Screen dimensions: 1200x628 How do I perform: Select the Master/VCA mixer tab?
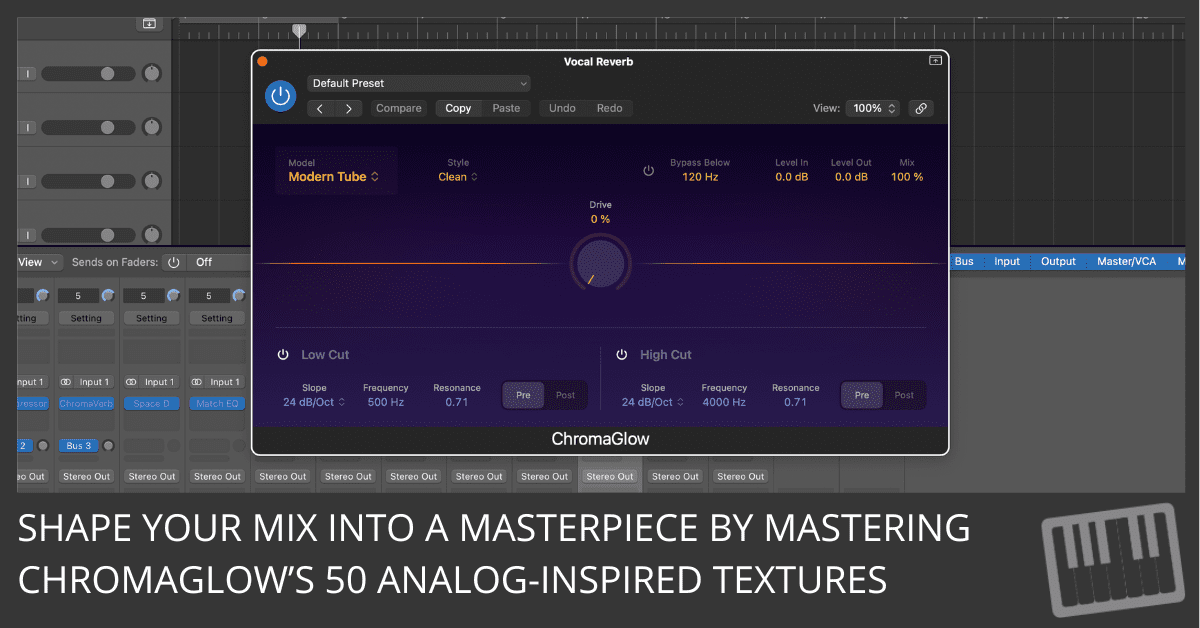1126,262
